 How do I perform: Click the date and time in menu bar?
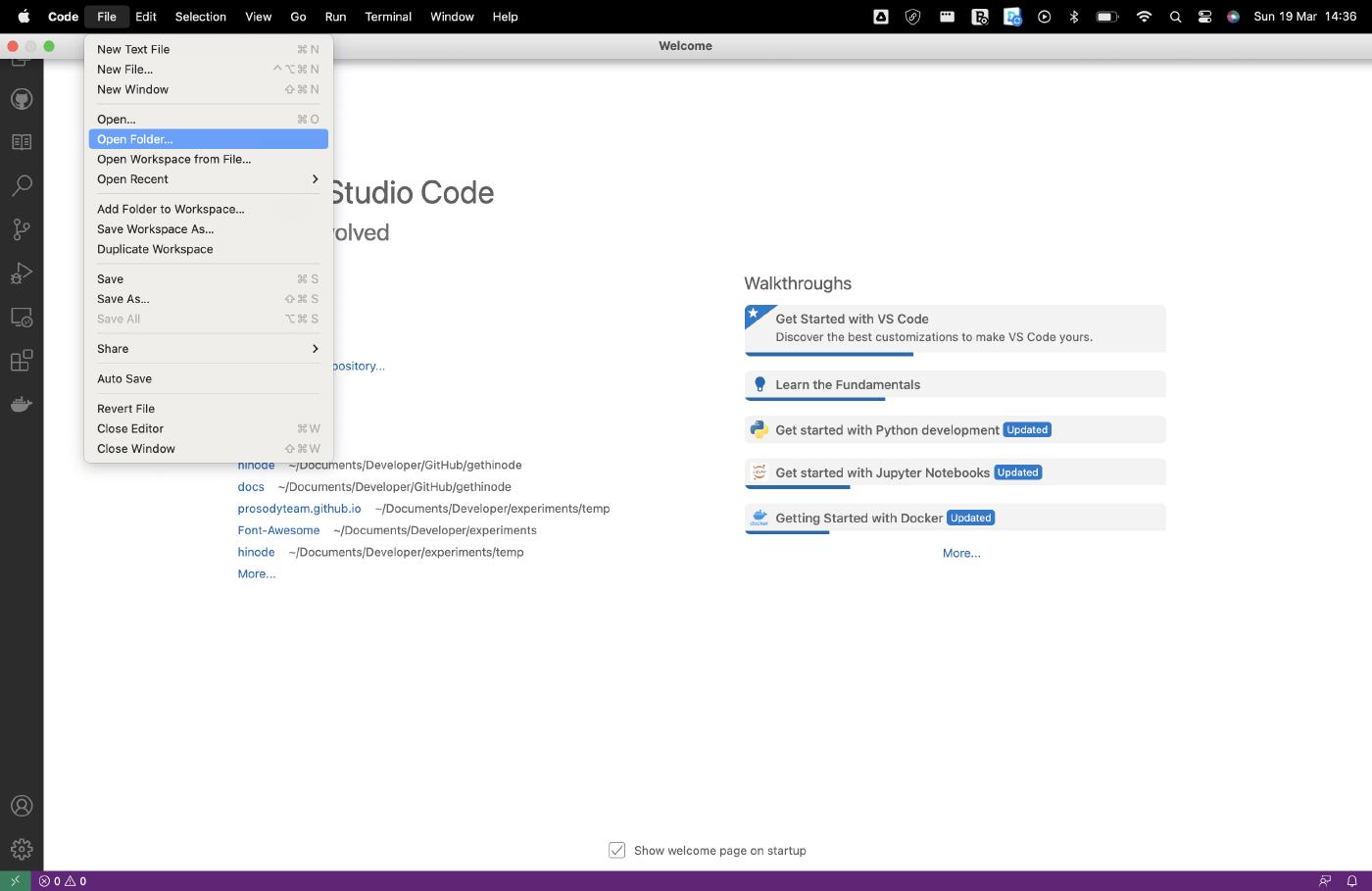click(1304, 17)
